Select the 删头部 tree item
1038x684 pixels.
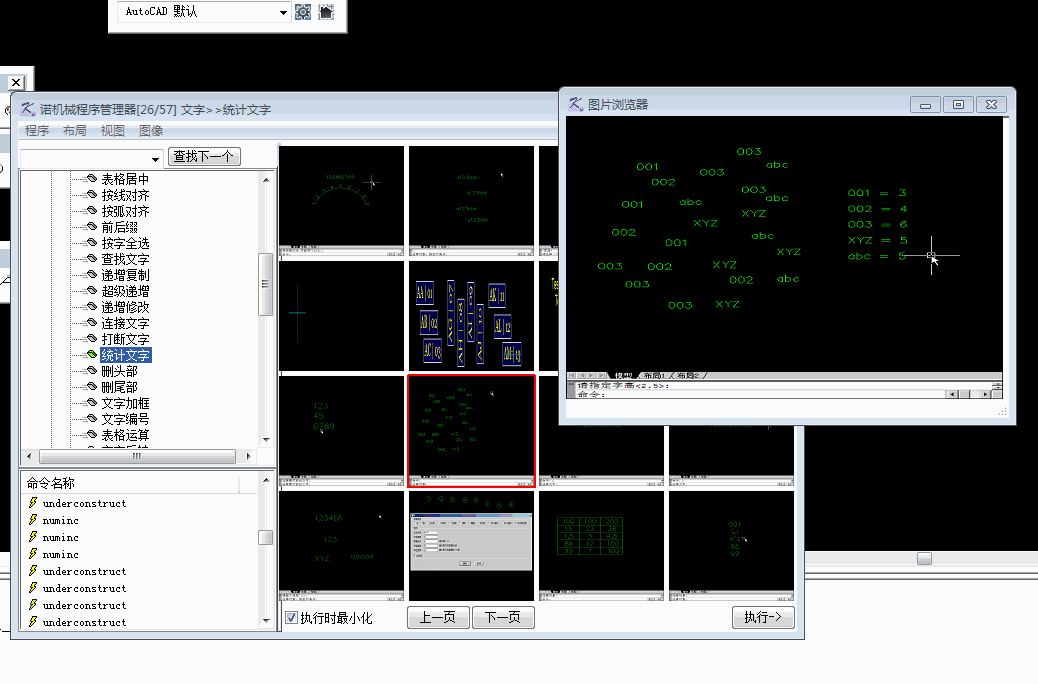(119, 371)
